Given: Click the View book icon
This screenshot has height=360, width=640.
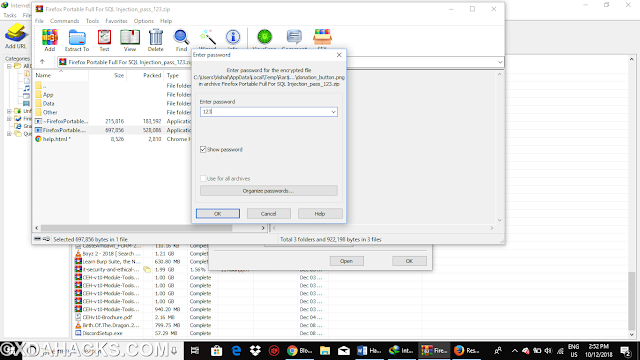Looking at the screenshot, I should [130, 40].
